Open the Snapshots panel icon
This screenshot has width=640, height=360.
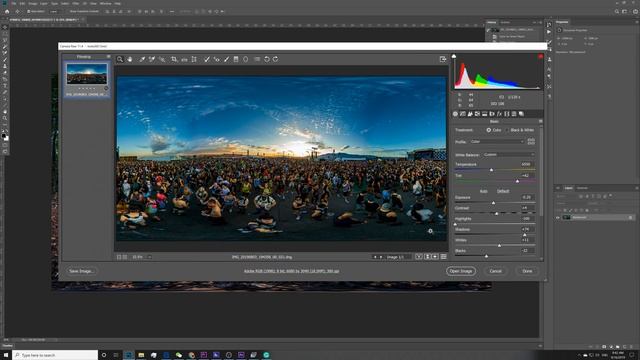(521, 114)
